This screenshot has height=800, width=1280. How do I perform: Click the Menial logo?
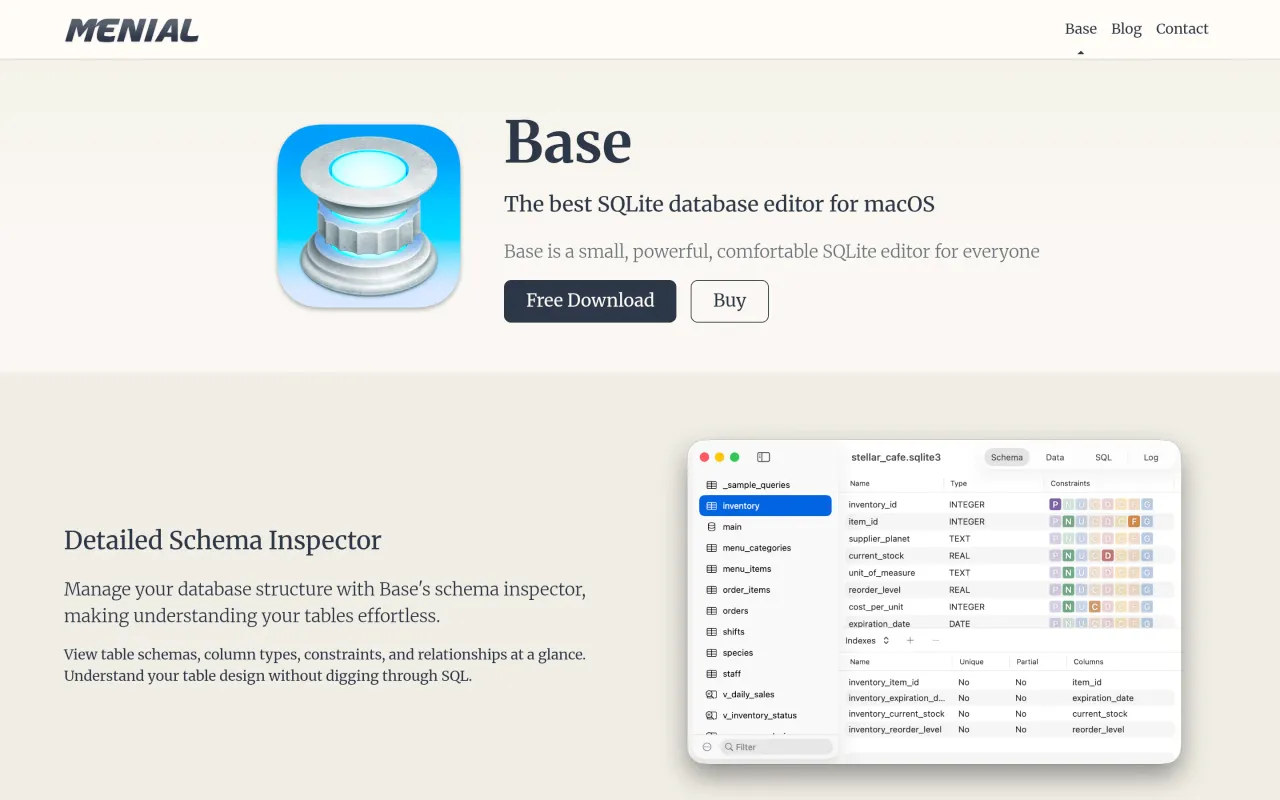[x=132, y=30]
